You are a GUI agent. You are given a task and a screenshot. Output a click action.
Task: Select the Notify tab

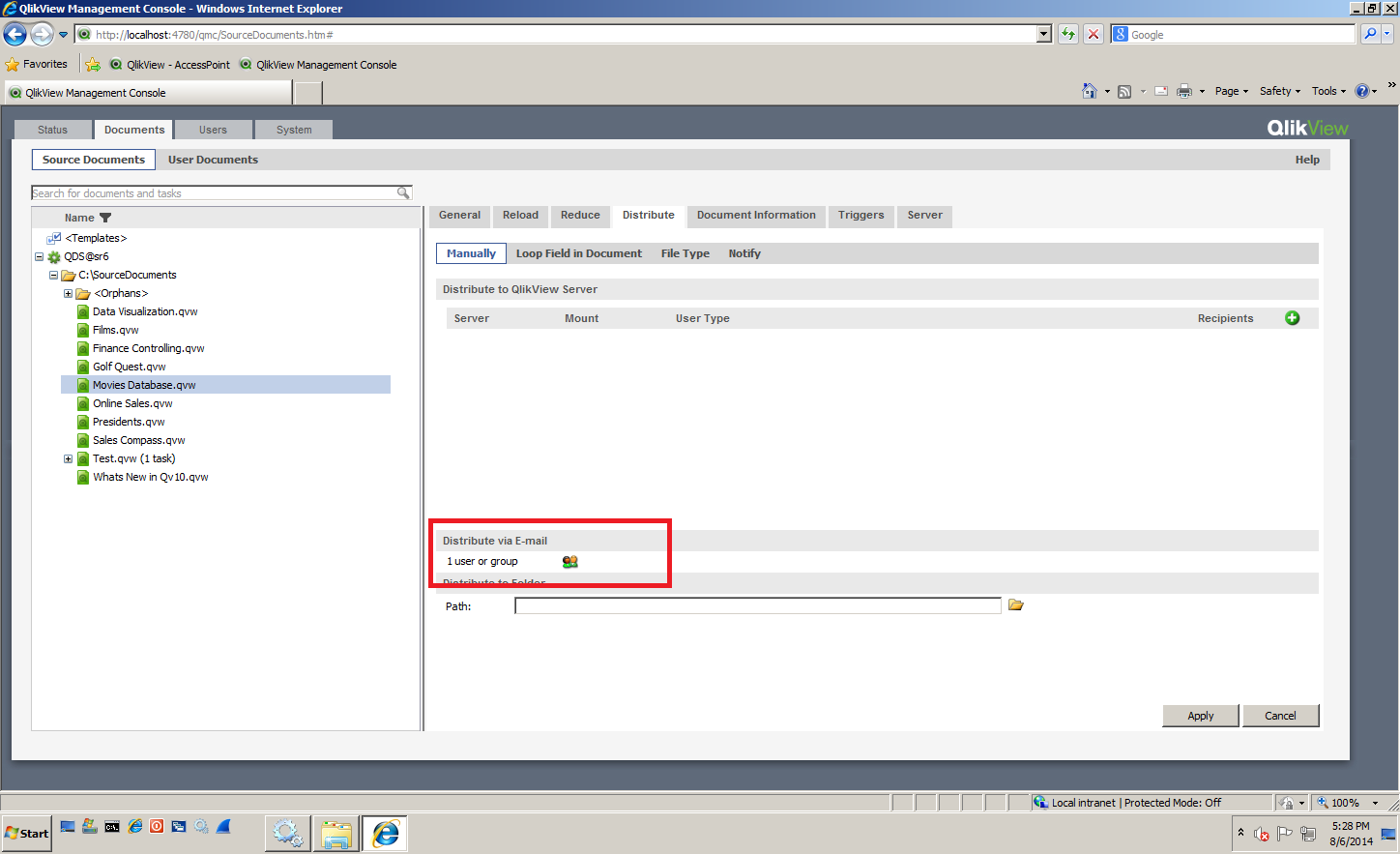click(744, 253)
